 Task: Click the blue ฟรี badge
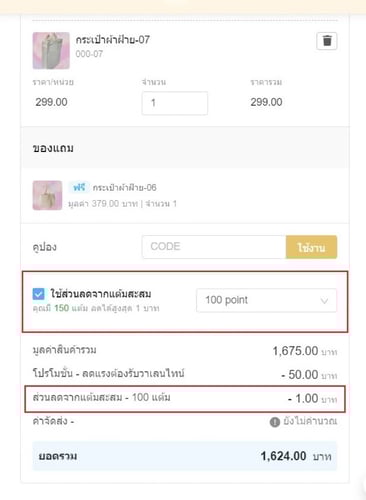[x=79, y=187]
